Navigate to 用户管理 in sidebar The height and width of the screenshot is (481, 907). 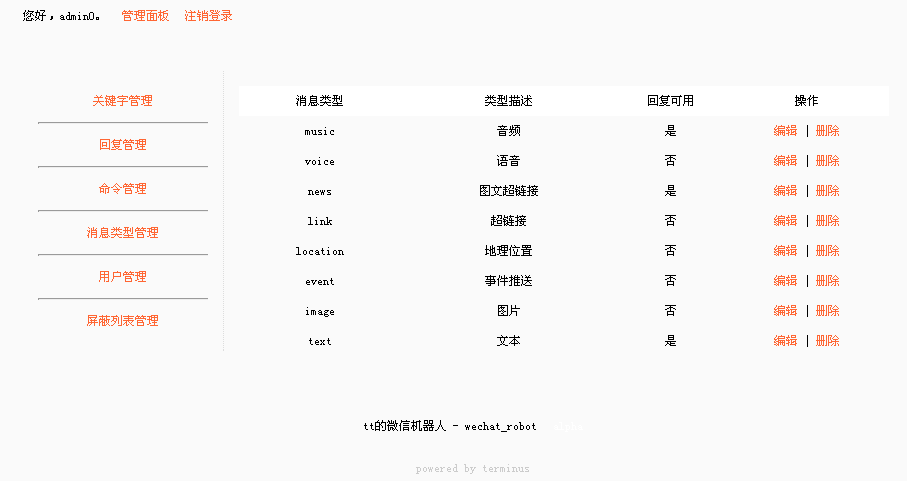click(x=122, y=277)
